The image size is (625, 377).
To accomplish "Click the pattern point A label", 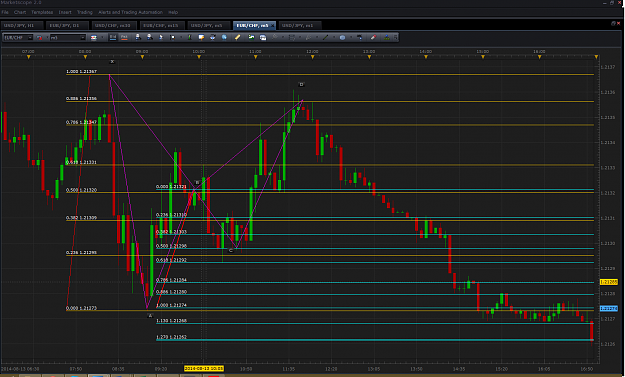I will [x=150, y=316].
